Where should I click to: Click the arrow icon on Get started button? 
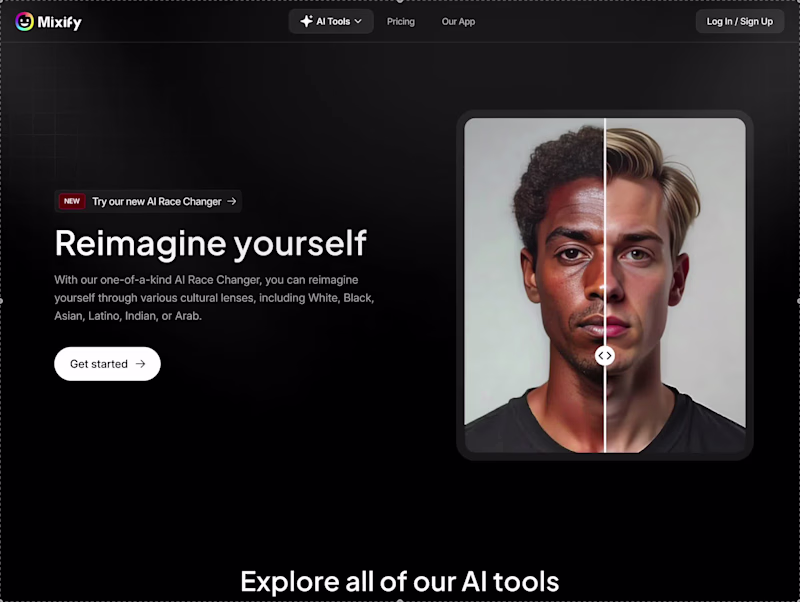pyautogui.click(x=142, y=364)
